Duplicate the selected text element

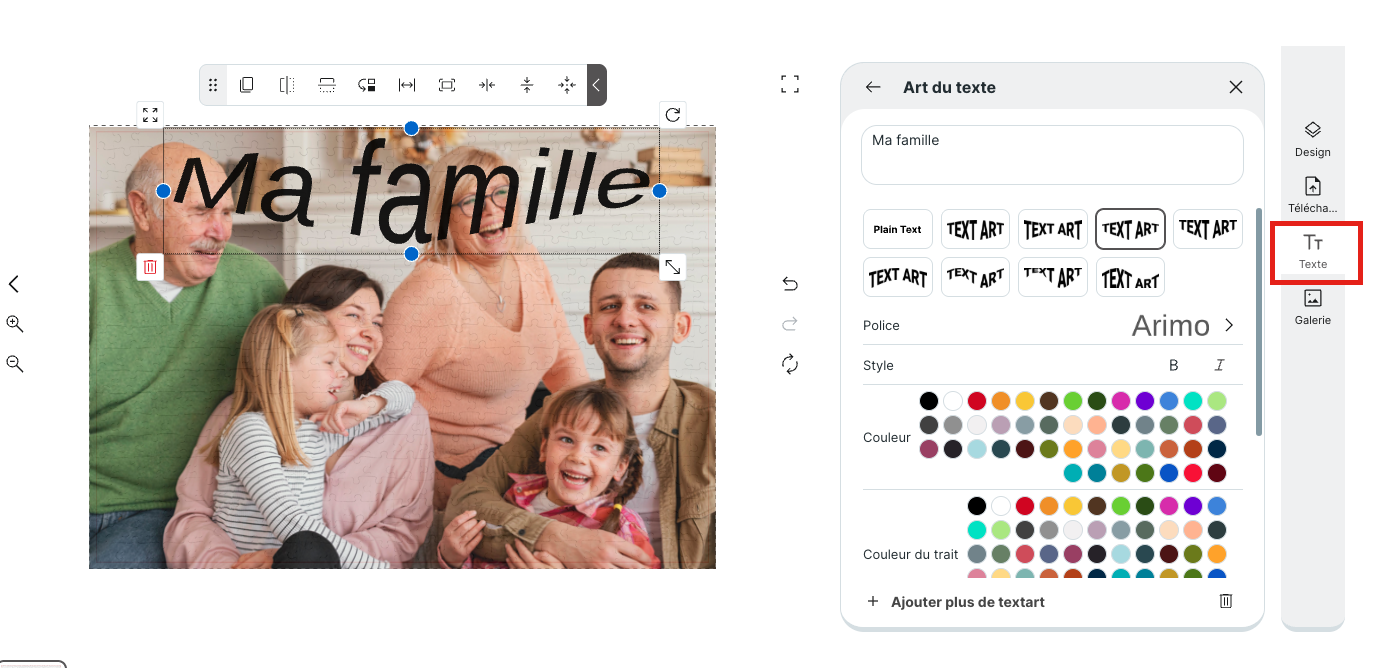(x=247, y=85)
